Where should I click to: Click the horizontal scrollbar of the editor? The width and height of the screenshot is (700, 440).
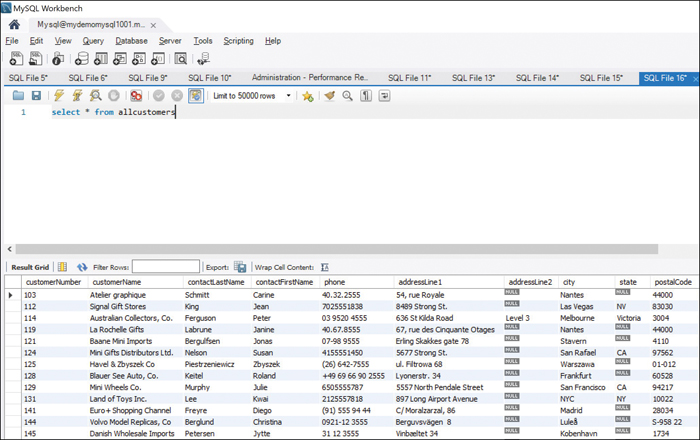(x=337, y=249)
